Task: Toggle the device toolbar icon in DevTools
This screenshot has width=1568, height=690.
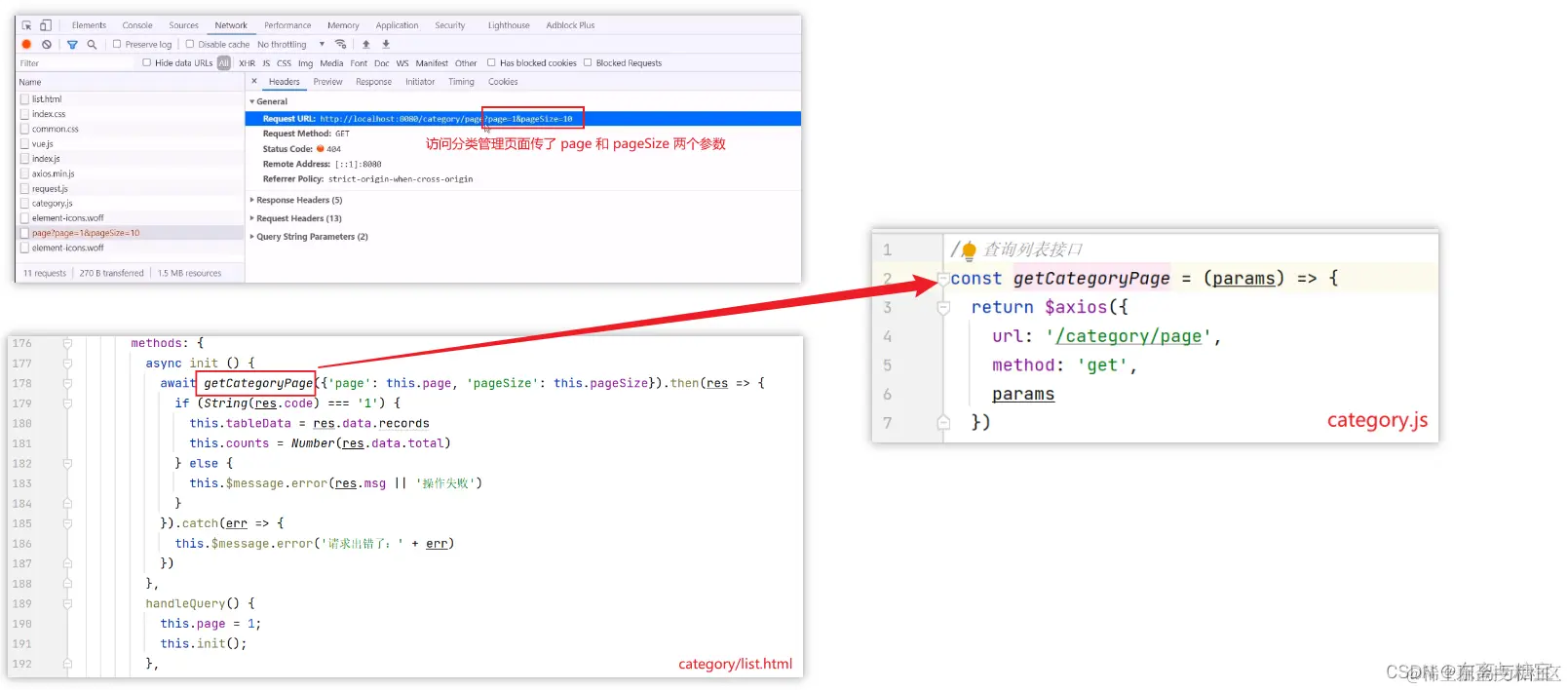Action: click(45, 25)
